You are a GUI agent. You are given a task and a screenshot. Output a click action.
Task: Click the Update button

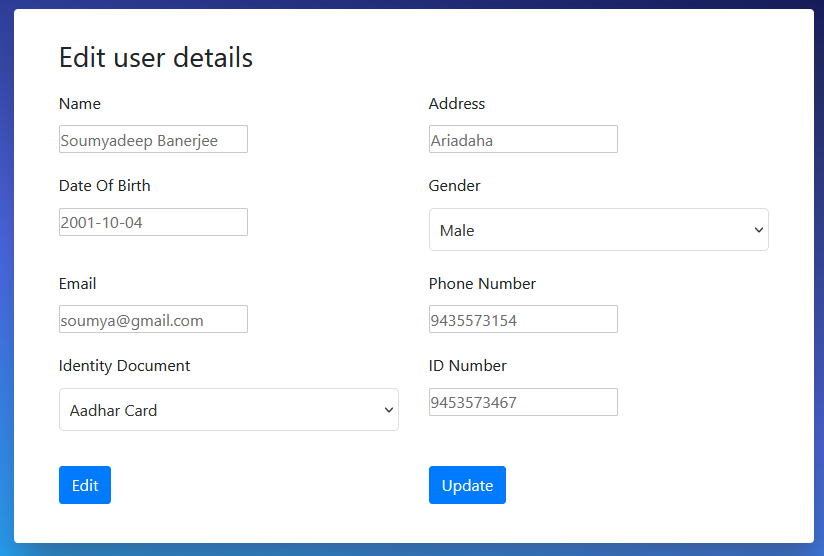click(467, 485)
